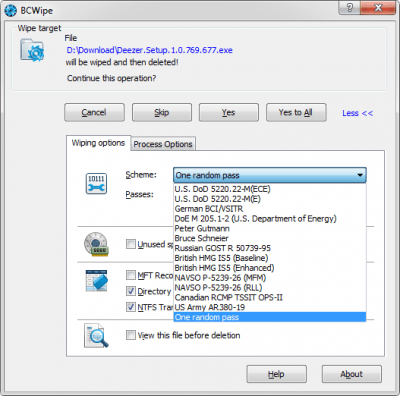Viewport: 400px width, 396px height.
Task: Select U.S. DoD 5220.22-M(ECE) scheme
Action: [x=270, y=189]
